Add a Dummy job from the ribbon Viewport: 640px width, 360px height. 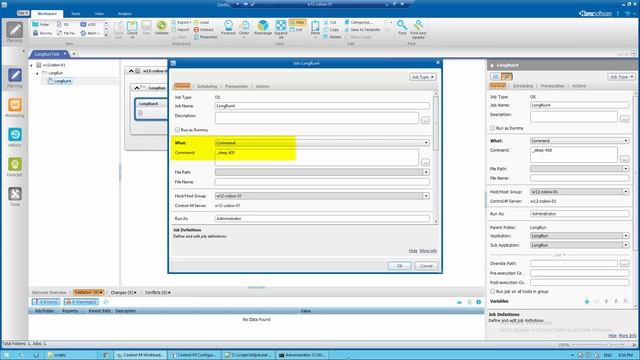click(42, 33)
